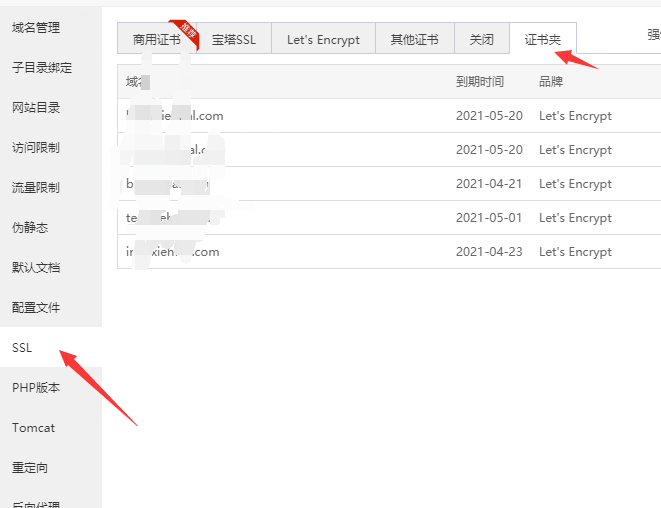Click expiry date 2021-04-21

(489, 184)
